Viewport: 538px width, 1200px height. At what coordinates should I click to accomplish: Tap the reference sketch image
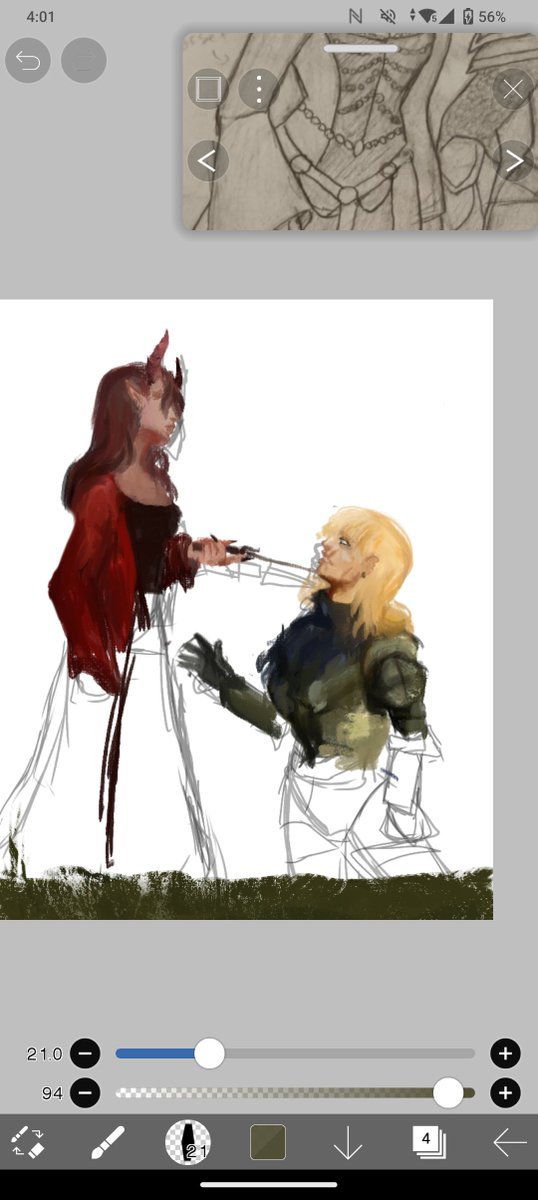pyautogui.click(x=360, y=130)
